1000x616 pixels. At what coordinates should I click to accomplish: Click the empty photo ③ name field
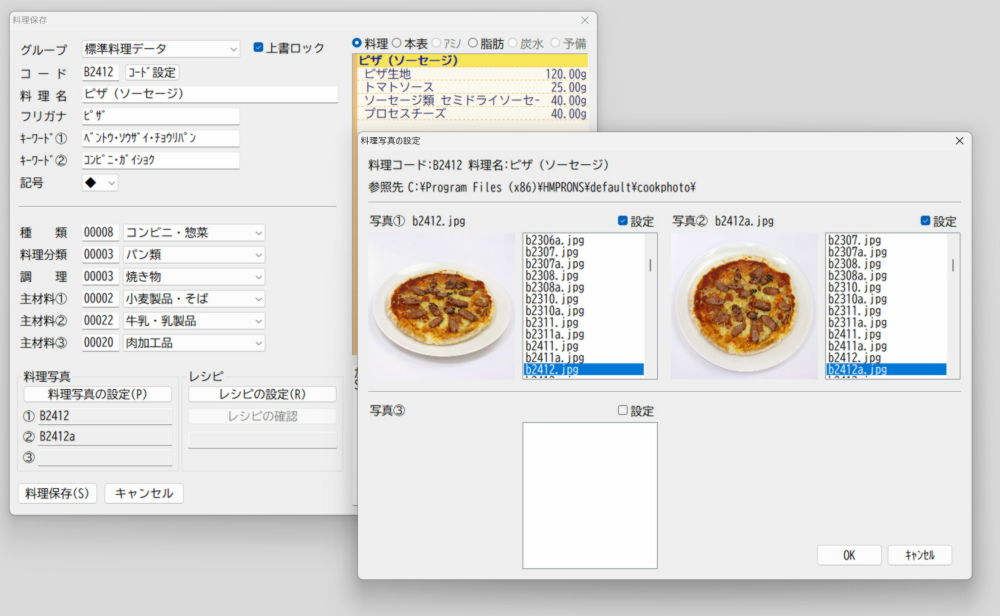[x=105, y=458]
